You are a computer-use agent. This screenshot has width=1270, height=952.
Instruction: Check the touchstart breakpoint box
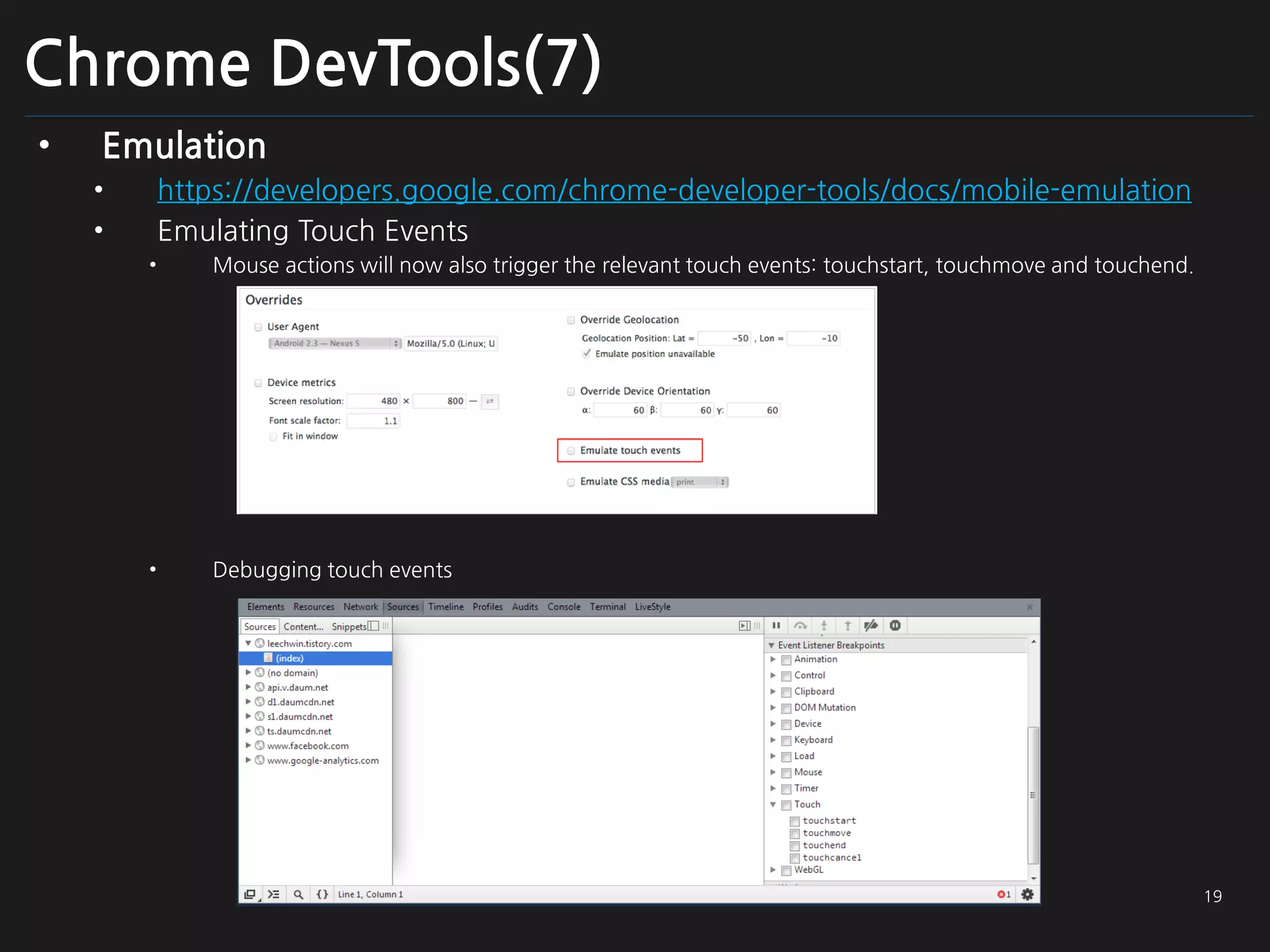(x=794, y=821)
